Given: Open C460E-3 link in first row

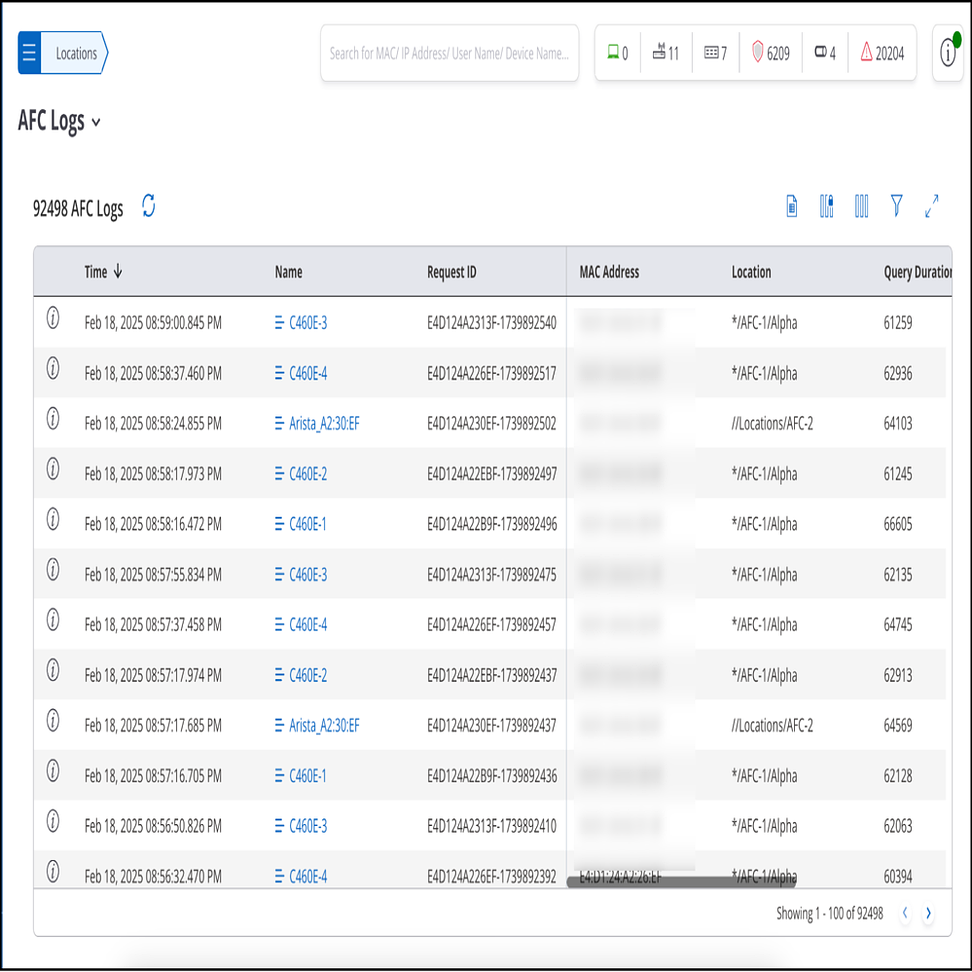Looking at the screenshot, I should tap(307, 323).
